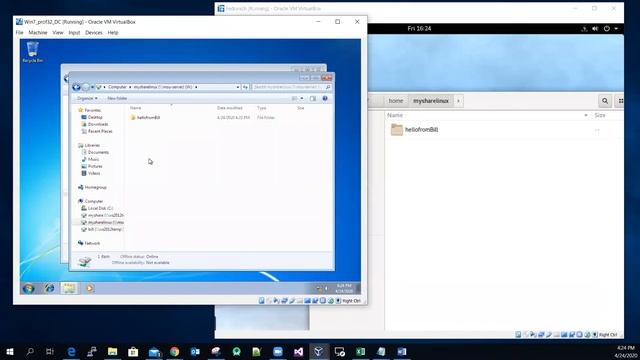The width and height of the screenshot is (640, 360).
Task: Open the Fedora system menu arrow in top bar
Action: (616, 29)
